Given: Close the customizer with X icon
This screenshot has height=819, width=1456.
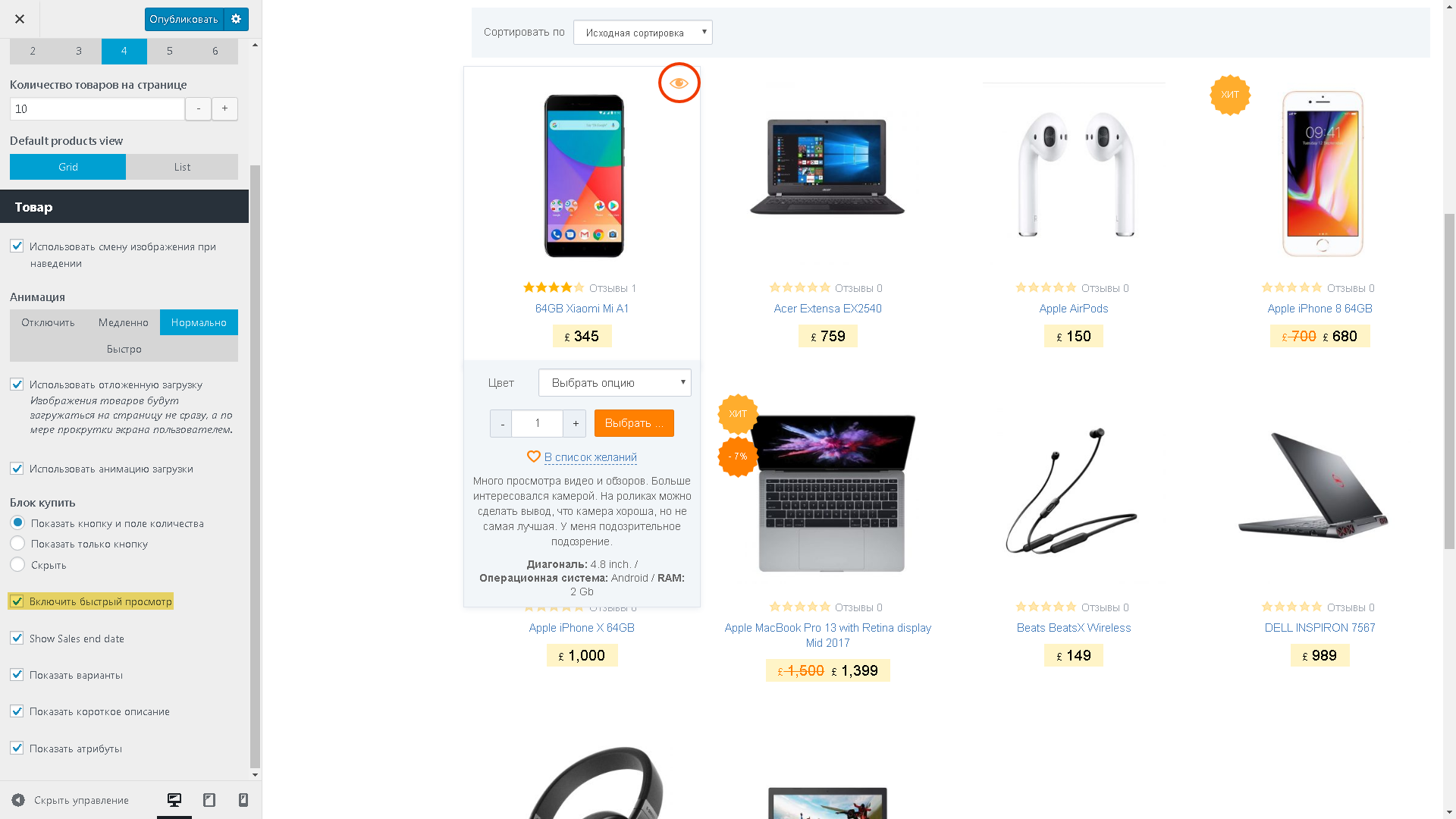Looking at the screenshot, I should coord(20,19).
